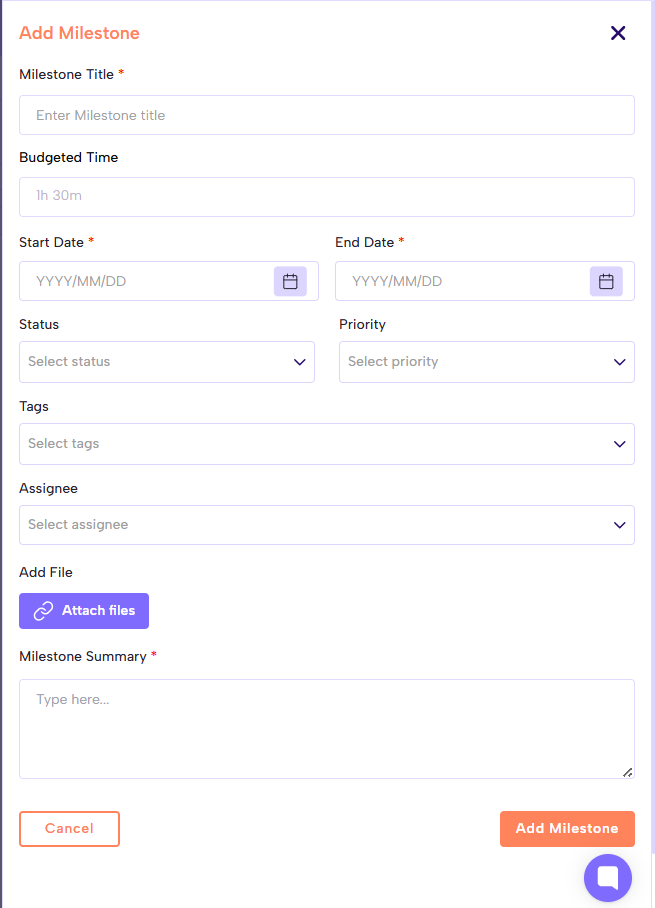Click the Attach files label text

point(98,611)
